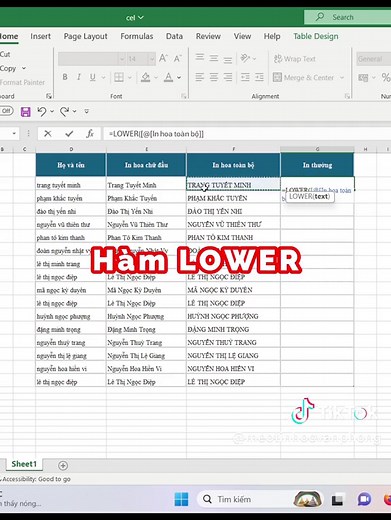Increase font size with large A icon
This screenshot has height=520, width=391.
pyautogui.click(x=163, y=59)
